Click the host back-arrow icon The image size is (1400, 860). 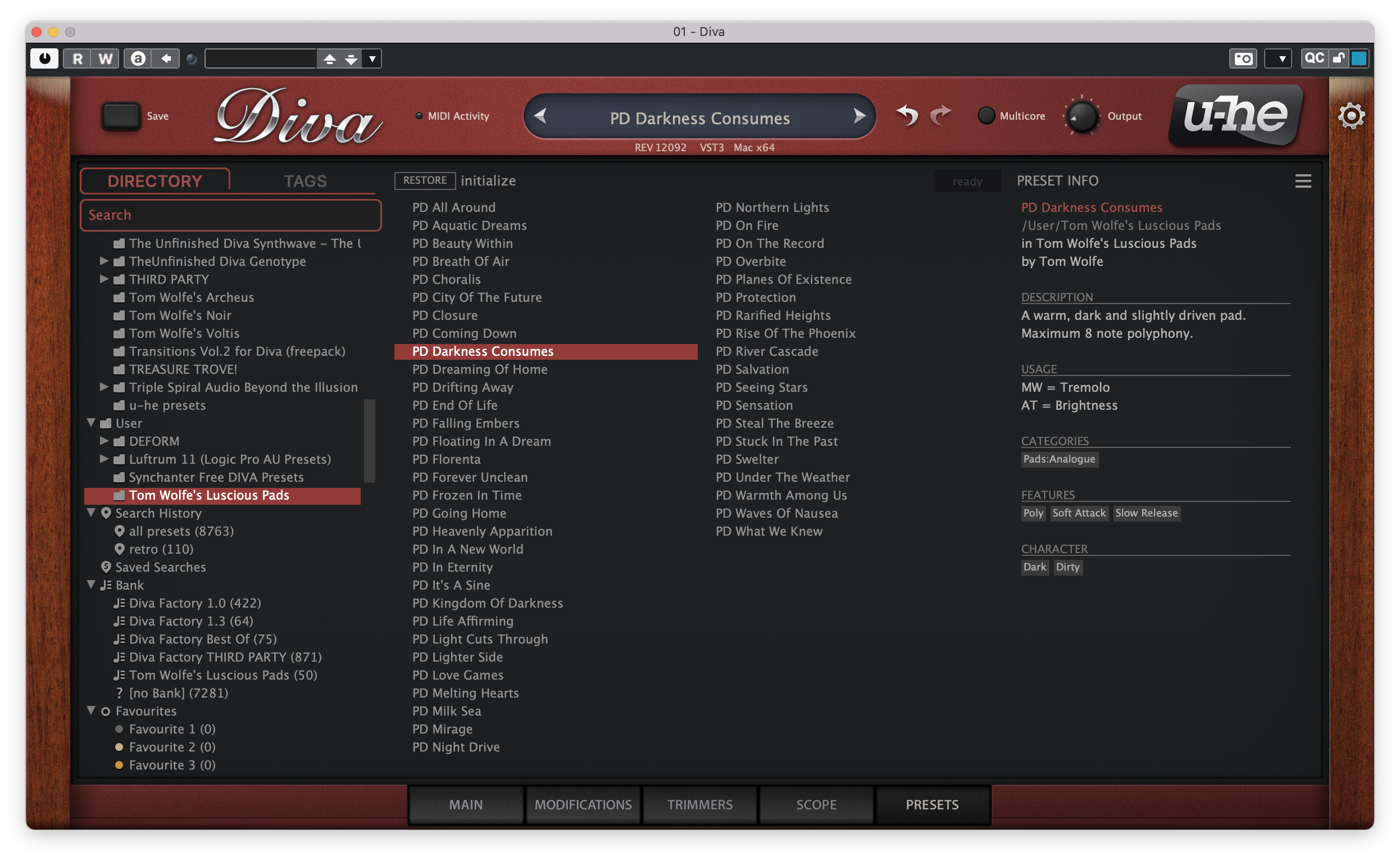pyautogui.click(x=165, y=58)
